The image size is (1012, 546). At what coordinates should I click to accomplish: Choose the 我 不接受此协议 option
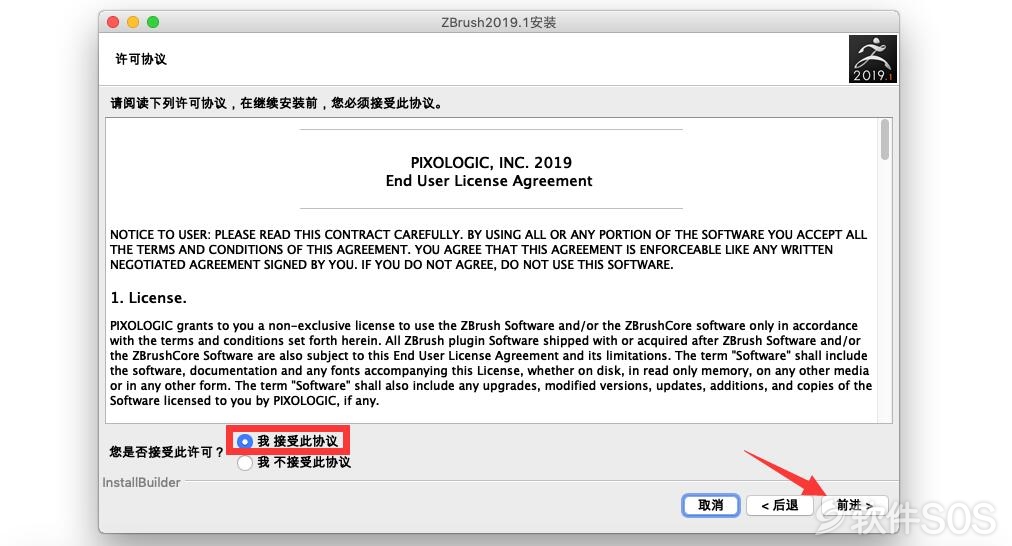click(245, 463)
